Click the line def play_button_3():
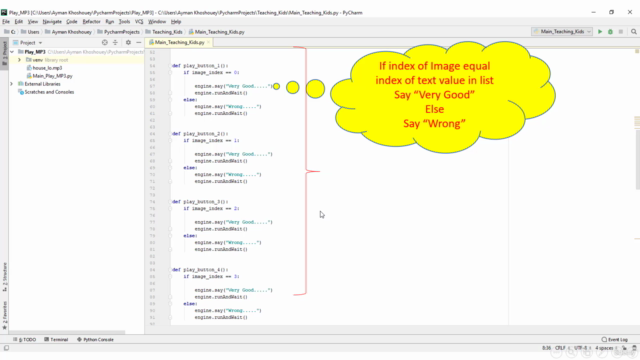Viewport: 640px width, 360px height. point(200,202)
